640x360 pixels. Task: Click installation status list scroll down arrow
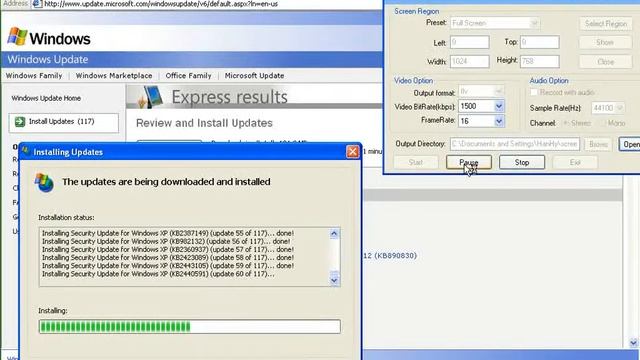pyautogui.click(x=334, y=280)
